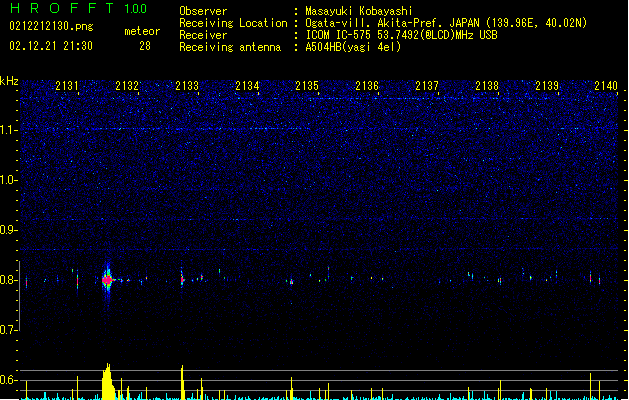Click the timestamp 02.12.21 21:30
629x400 pixels.
[51, 46]
